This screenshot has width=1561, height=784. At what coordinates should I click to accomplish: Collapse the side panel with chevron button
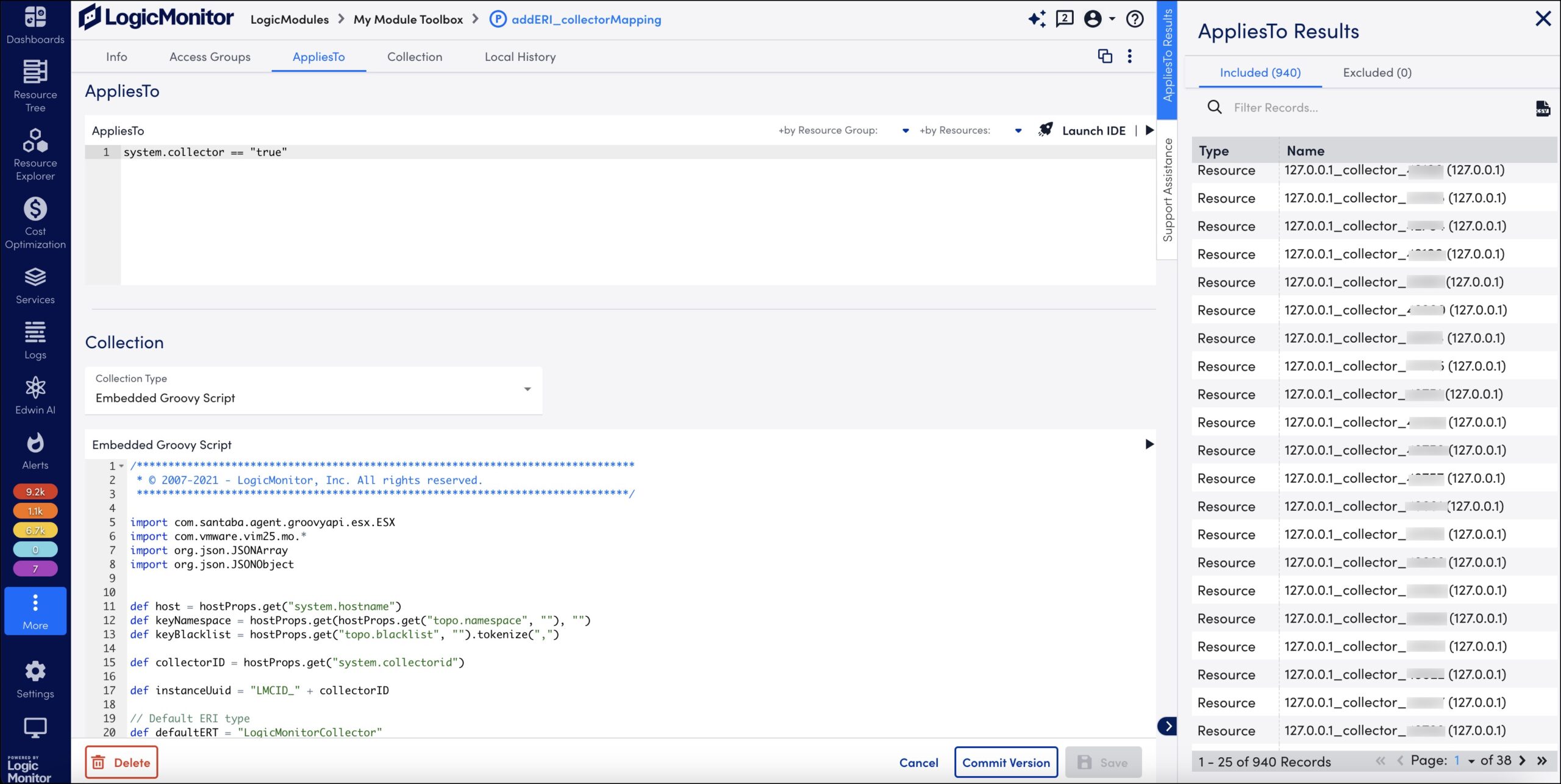pos(1168,726)
